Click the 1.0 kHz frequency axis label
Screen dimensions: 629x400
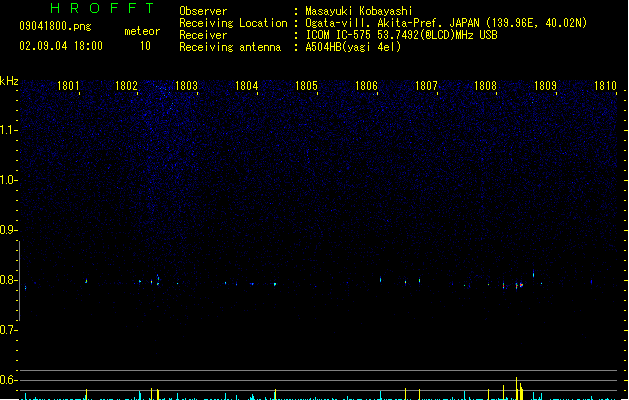point(8,180)
